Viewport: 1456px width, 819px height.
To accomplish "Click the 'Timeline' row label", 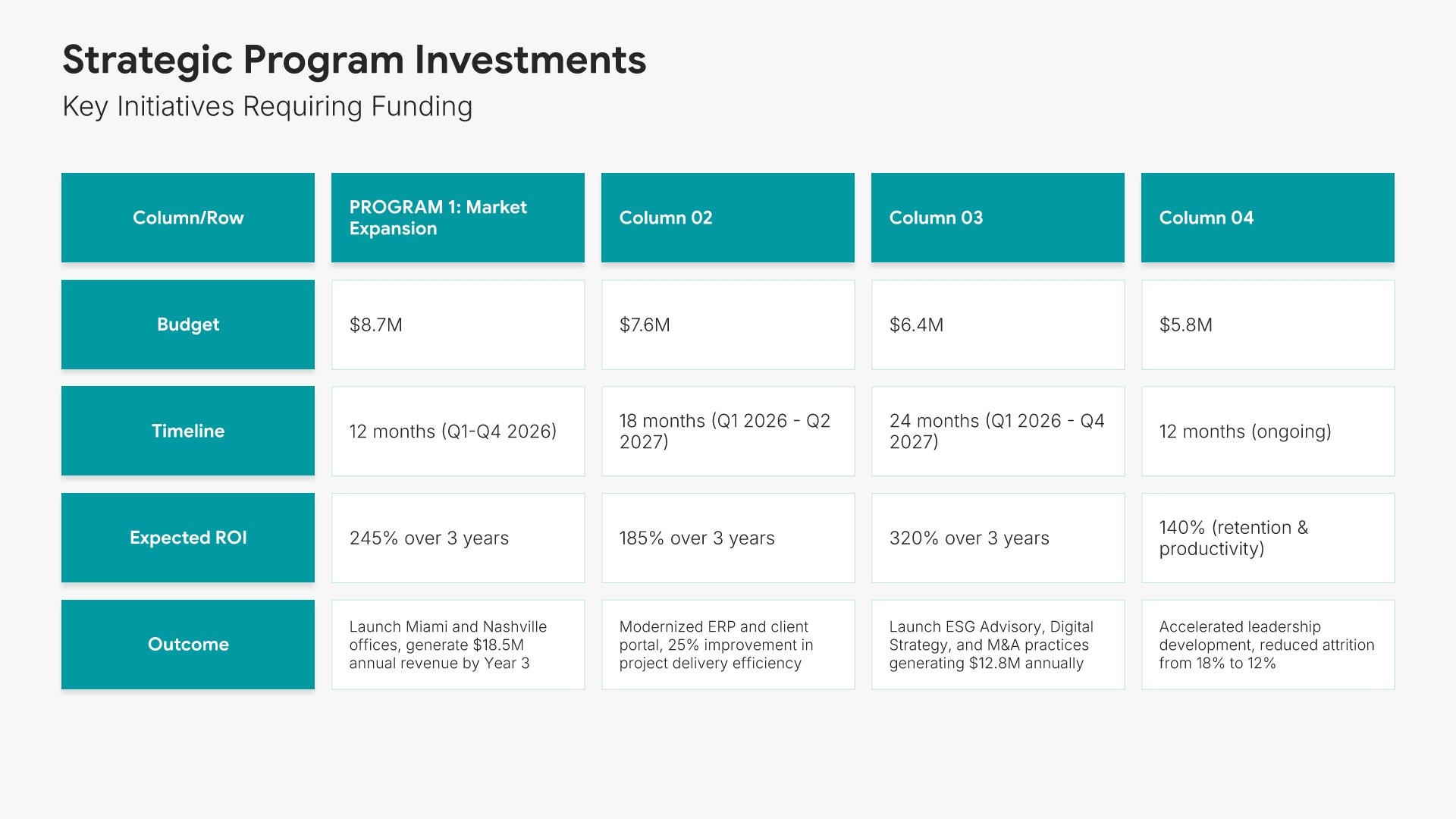I will click(x=188, y=431).
